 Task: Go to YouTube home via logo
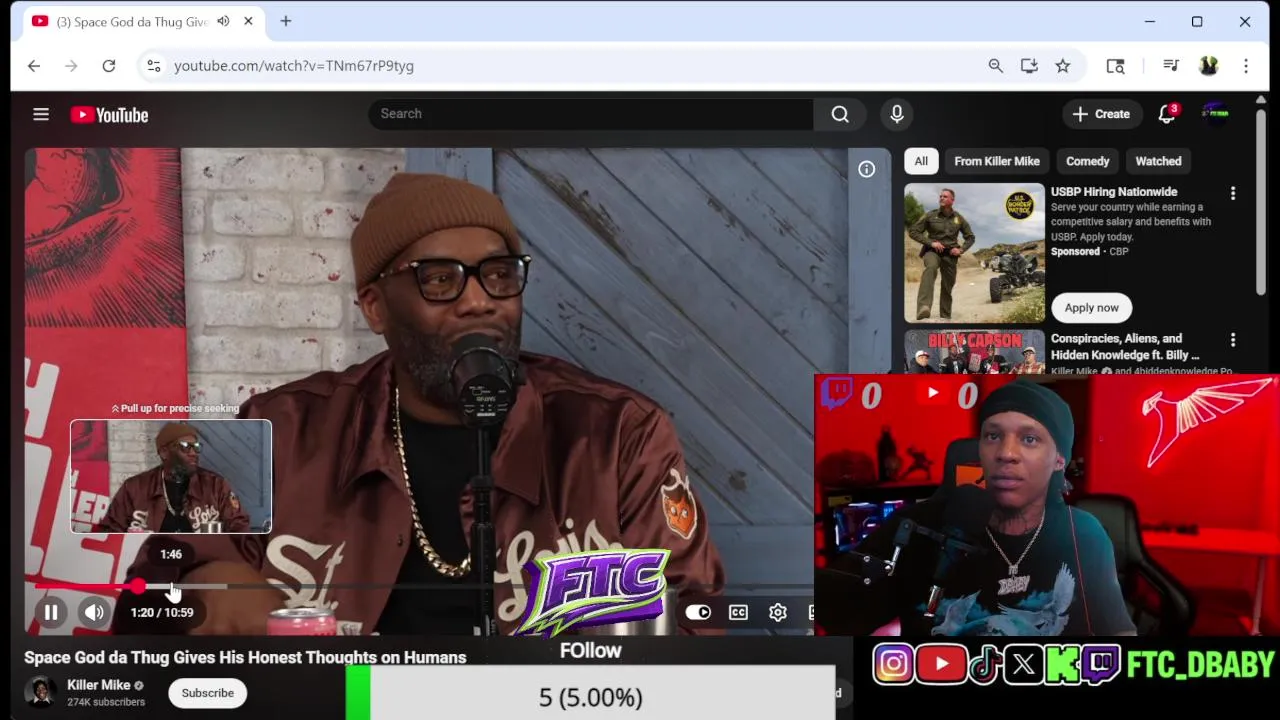coord(109,115)
